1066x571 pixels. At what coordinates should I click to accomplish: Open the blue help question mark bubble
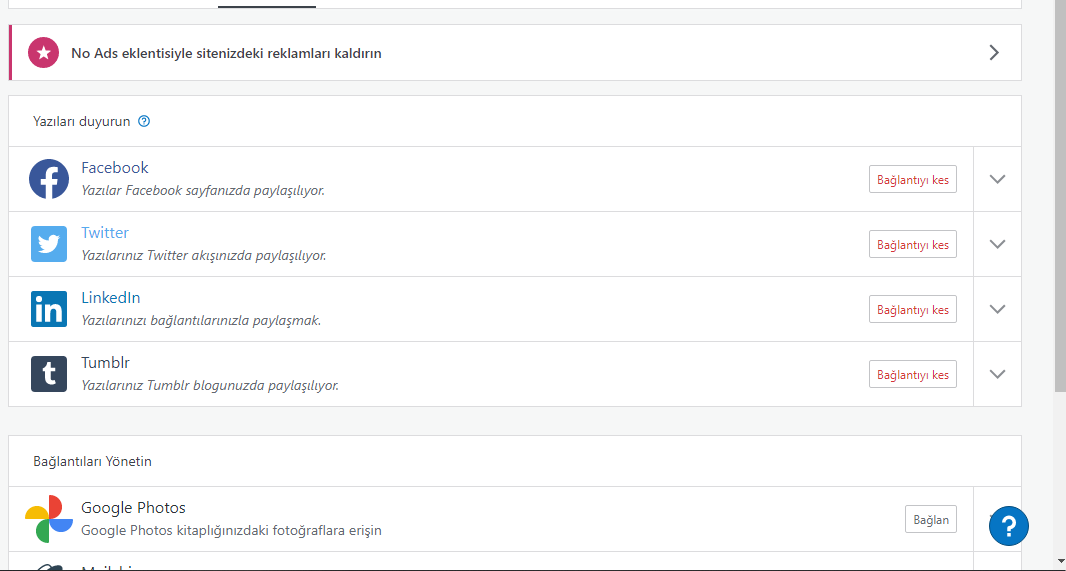tap(1009, 525)
